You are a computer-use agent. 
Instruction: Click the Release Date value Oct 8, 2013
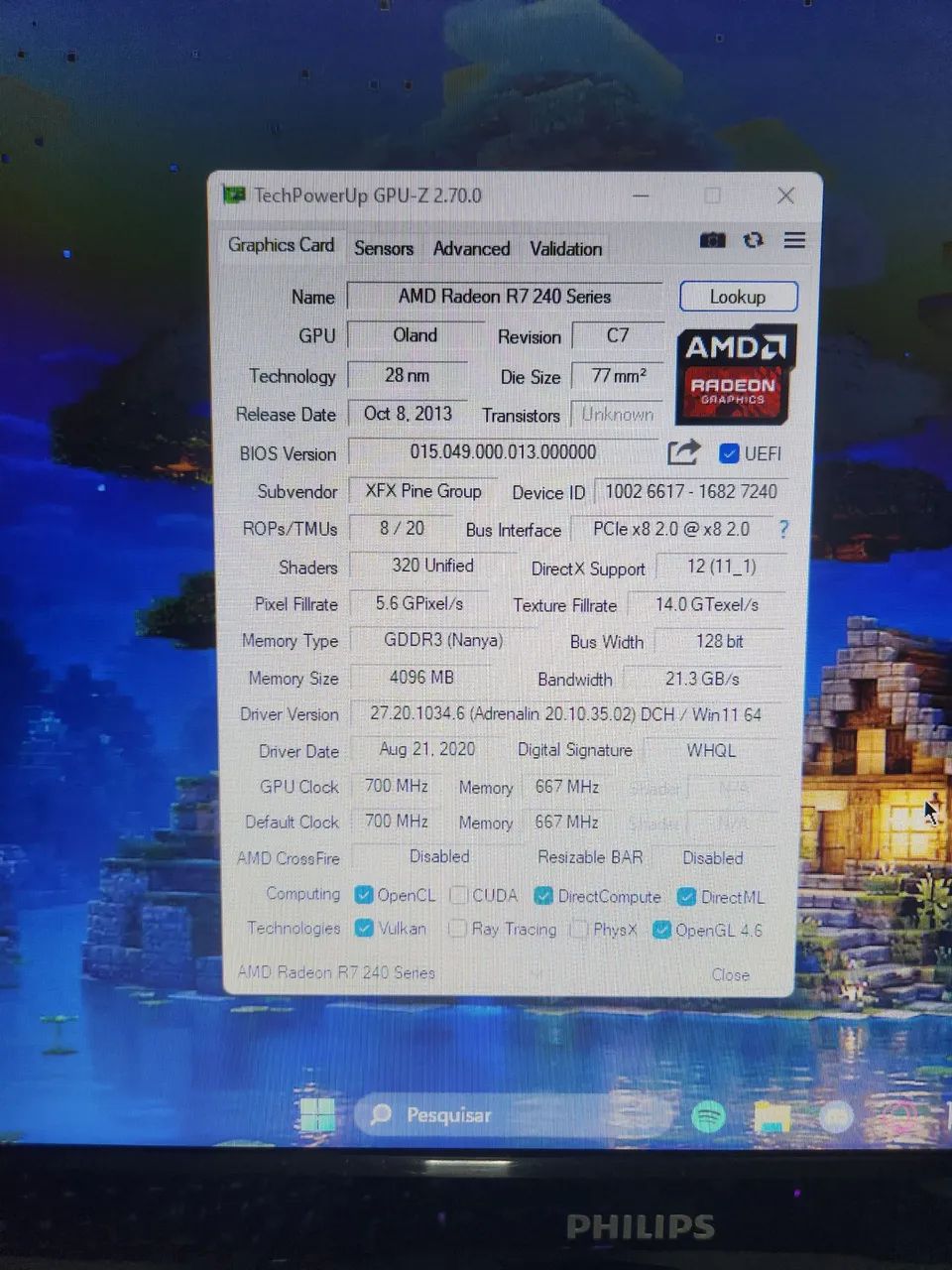coord(408,414)
